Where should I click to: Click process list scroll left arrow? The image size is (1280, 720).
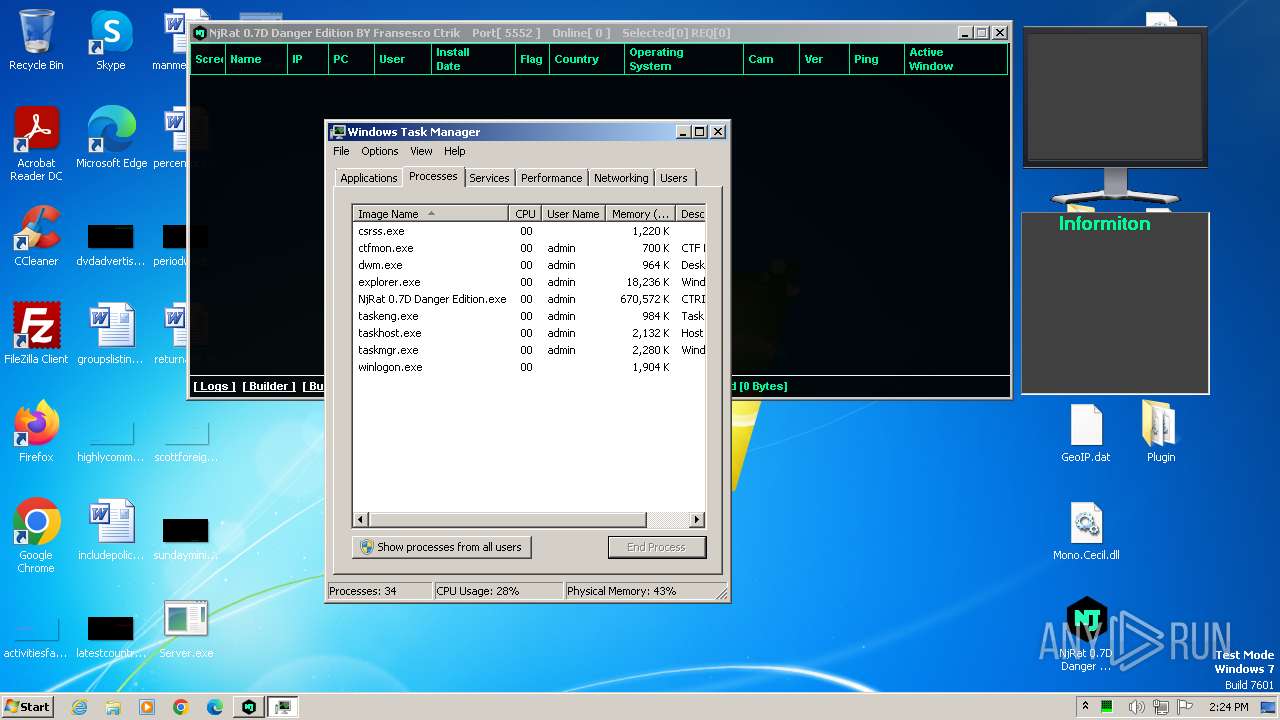tap(362, 520)
